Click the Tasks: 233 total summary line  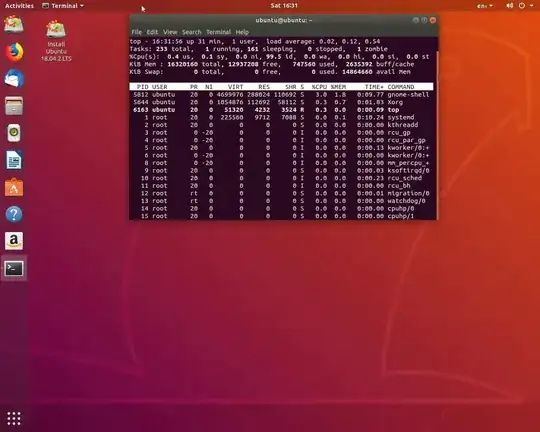pos(259,49)
